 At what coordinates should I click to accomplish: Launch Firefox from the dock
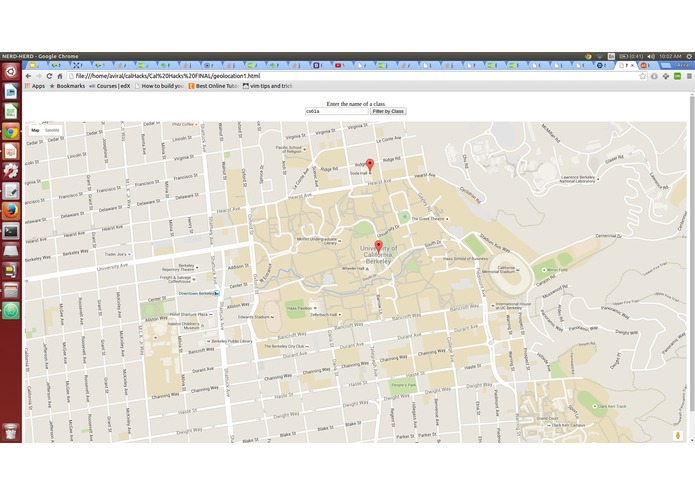point(11,211)
